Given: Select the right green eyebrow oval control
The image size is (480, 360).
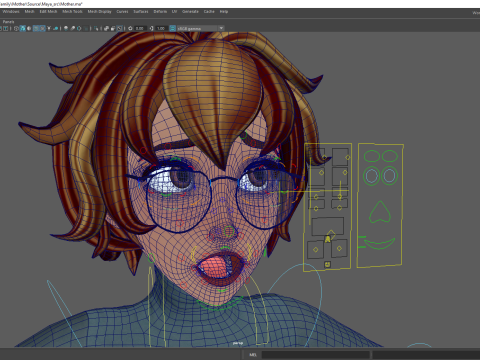Looking at the screenshot, I should tap(390, 156).
